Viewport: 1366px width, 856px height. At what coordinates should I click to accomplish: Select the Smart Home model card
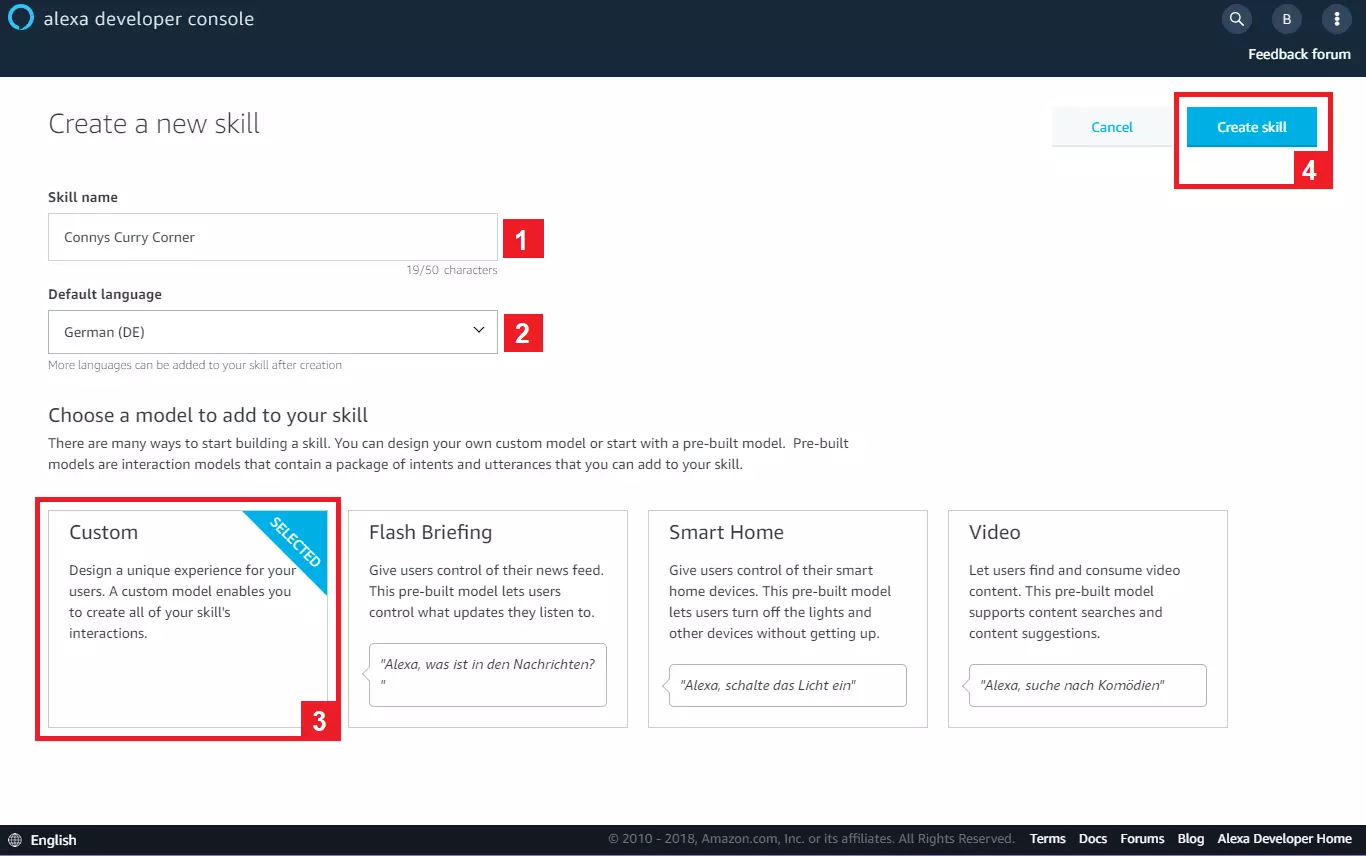click(x=788, y=619)
